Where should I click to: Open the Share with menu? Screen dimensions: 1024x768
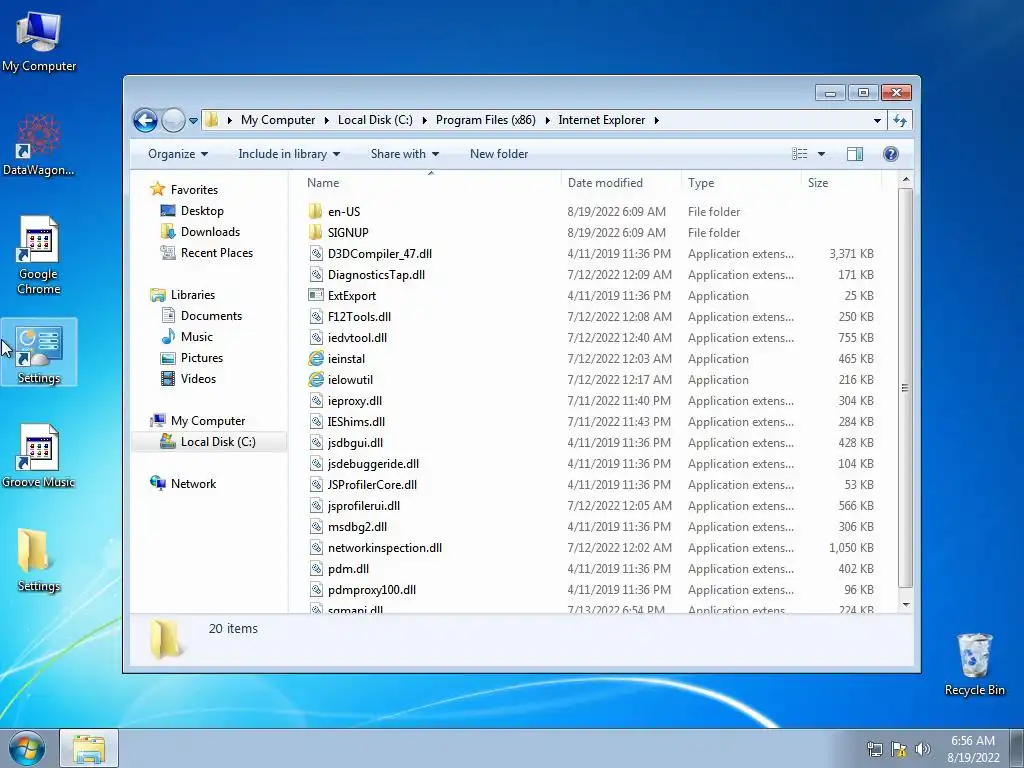click(404, 154)
